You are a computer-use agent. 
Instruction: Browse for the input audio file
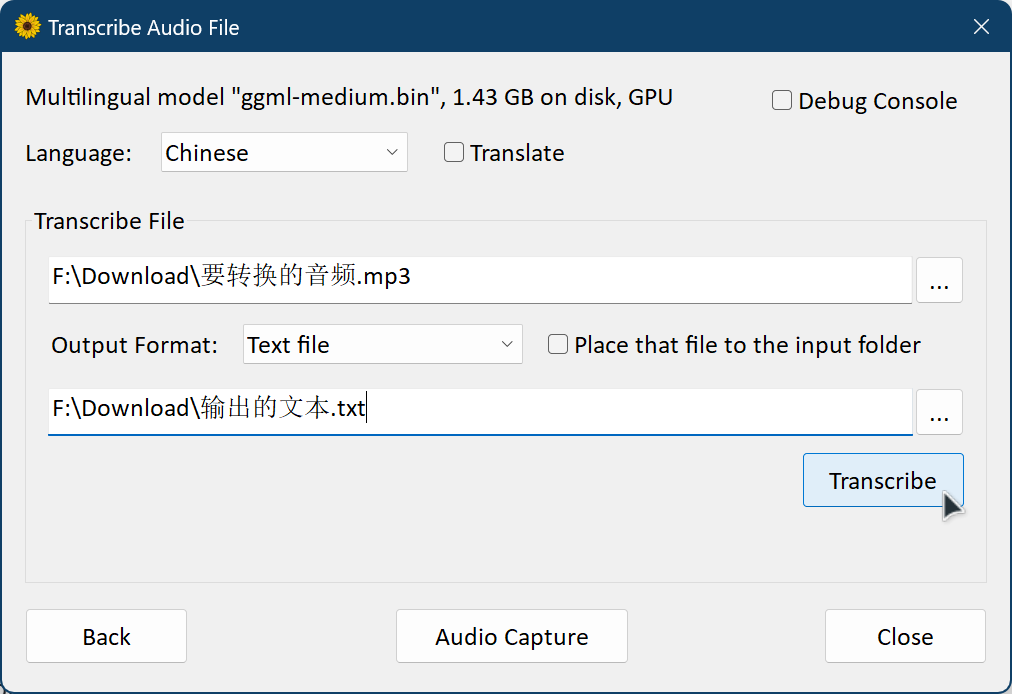(938, 280)
